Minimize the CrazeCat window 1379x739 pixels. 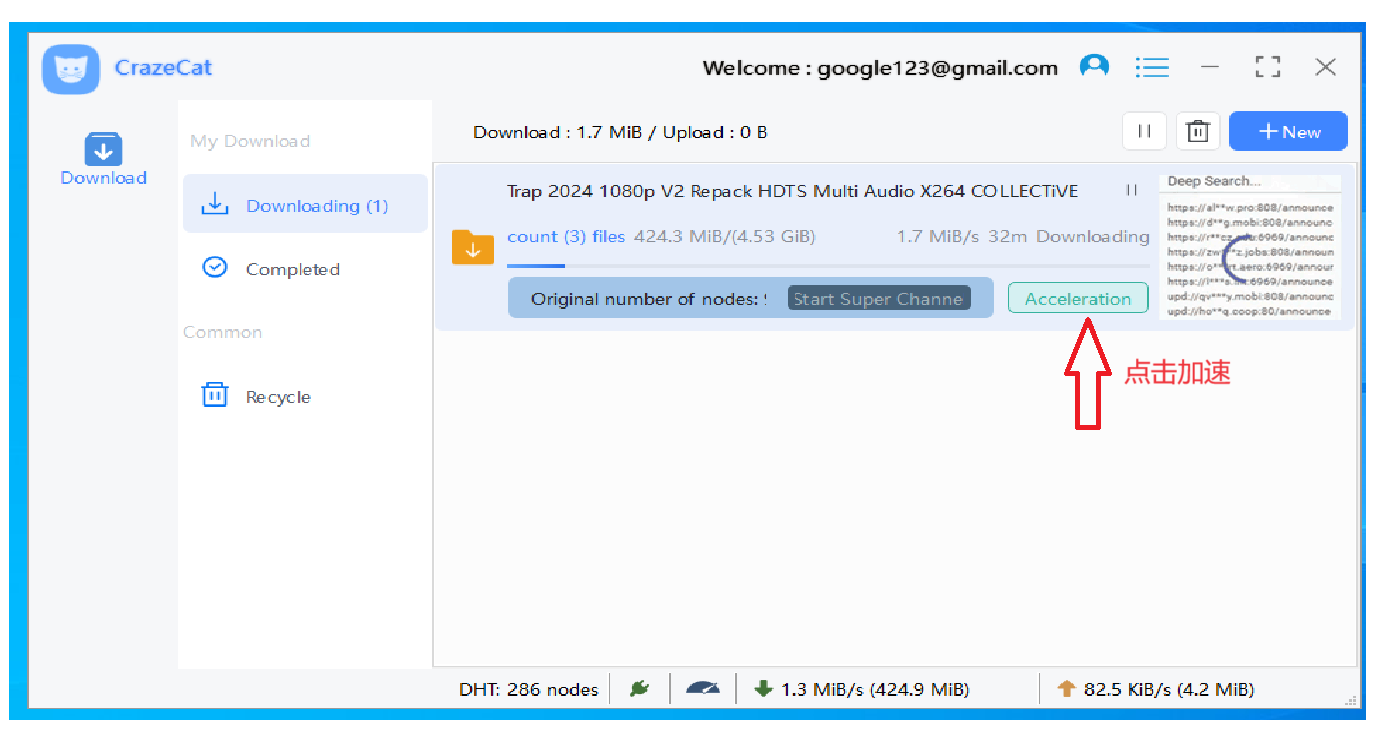1210,67
